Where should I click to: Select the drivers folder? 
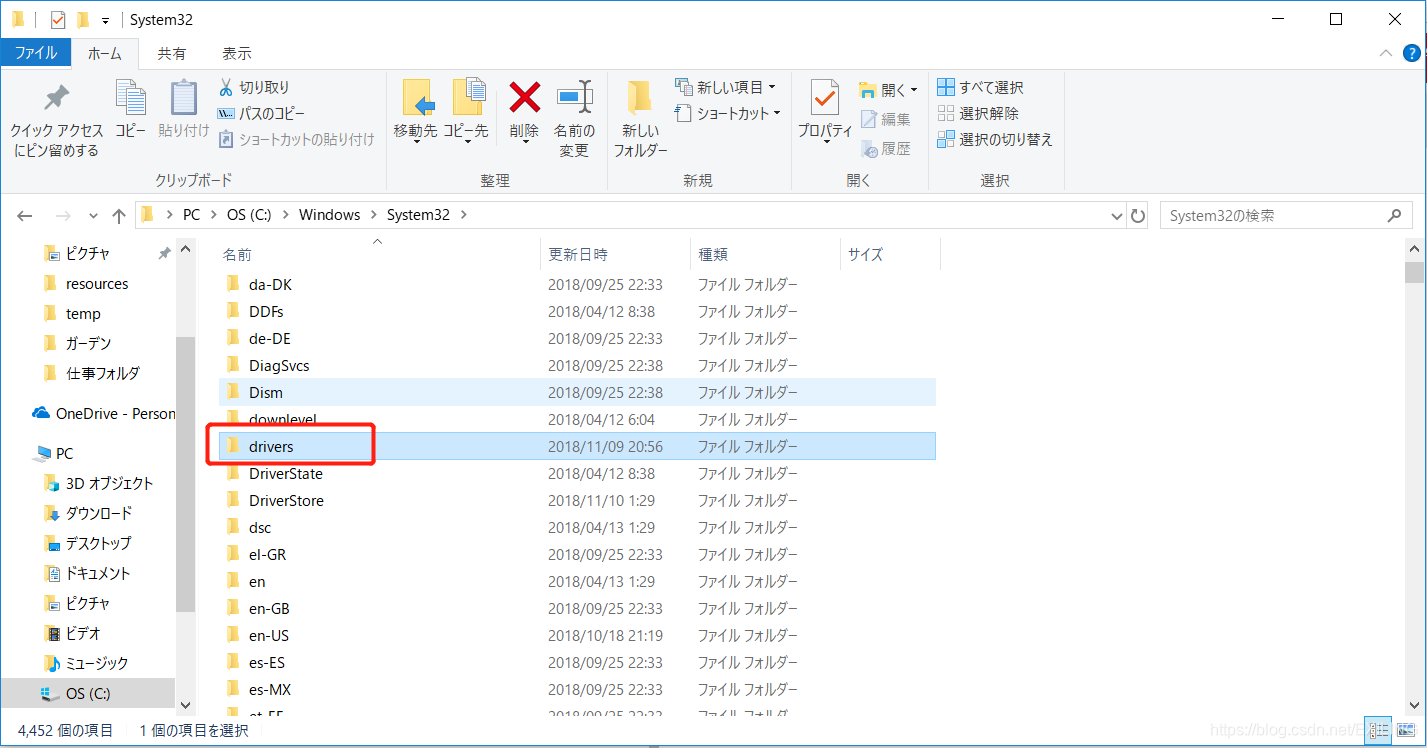[x=576, y=446]
